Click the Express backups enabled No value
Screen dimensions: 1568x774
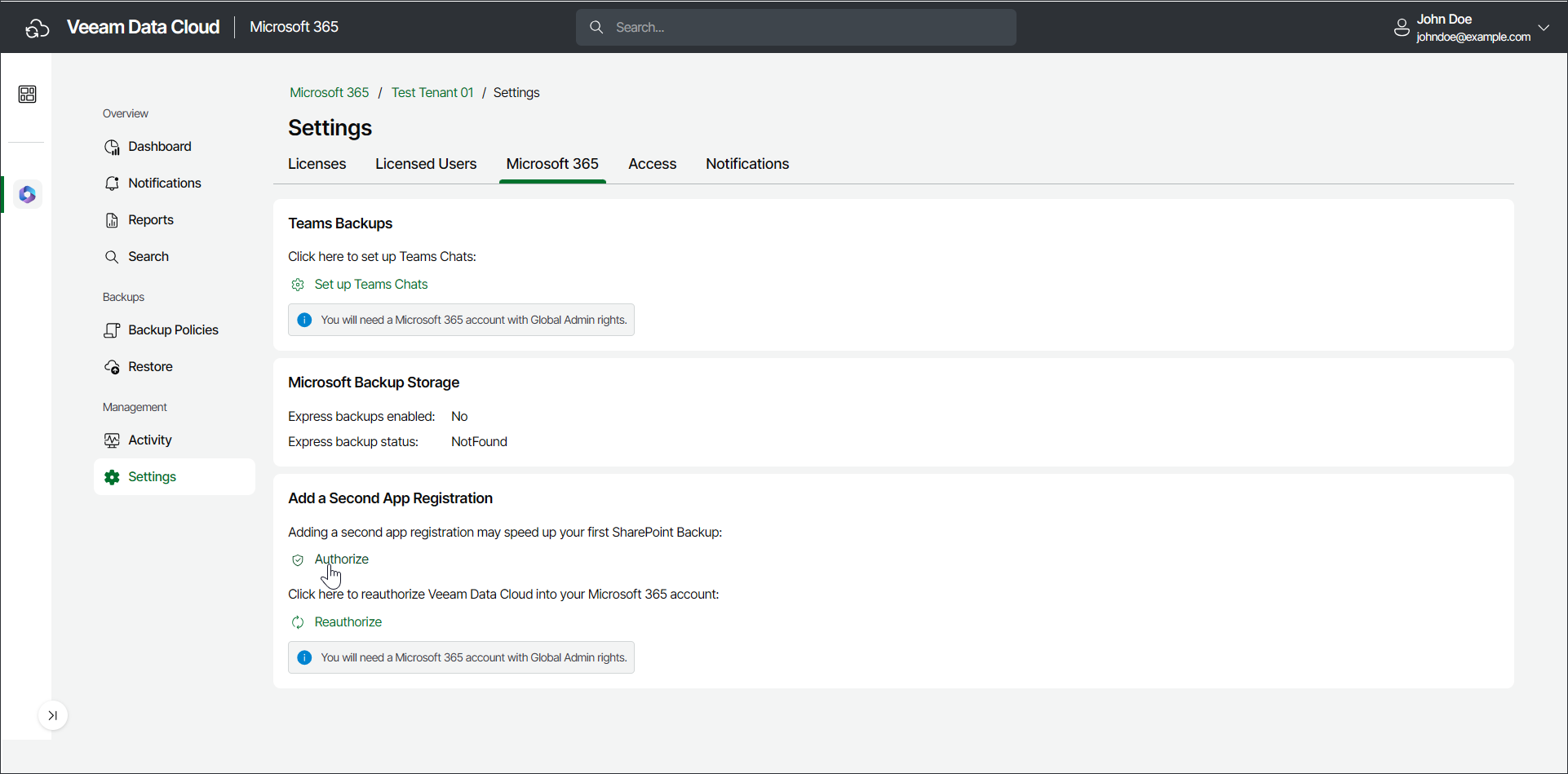coord(459,417)
